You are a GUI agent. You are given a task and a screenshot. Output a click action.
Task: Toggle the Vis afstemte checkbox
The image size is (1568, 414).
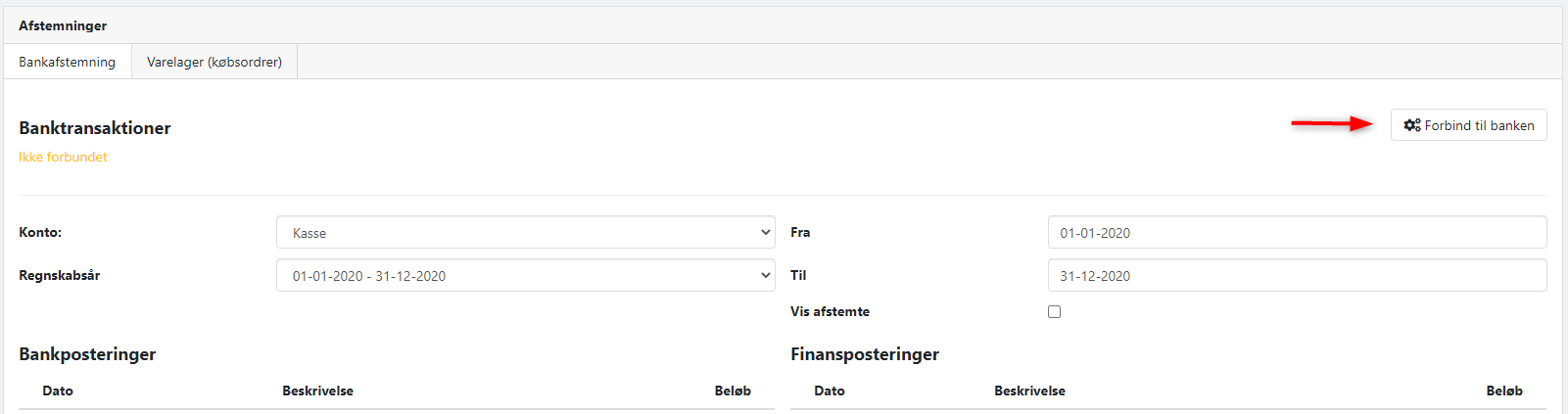click(1054, 312)
